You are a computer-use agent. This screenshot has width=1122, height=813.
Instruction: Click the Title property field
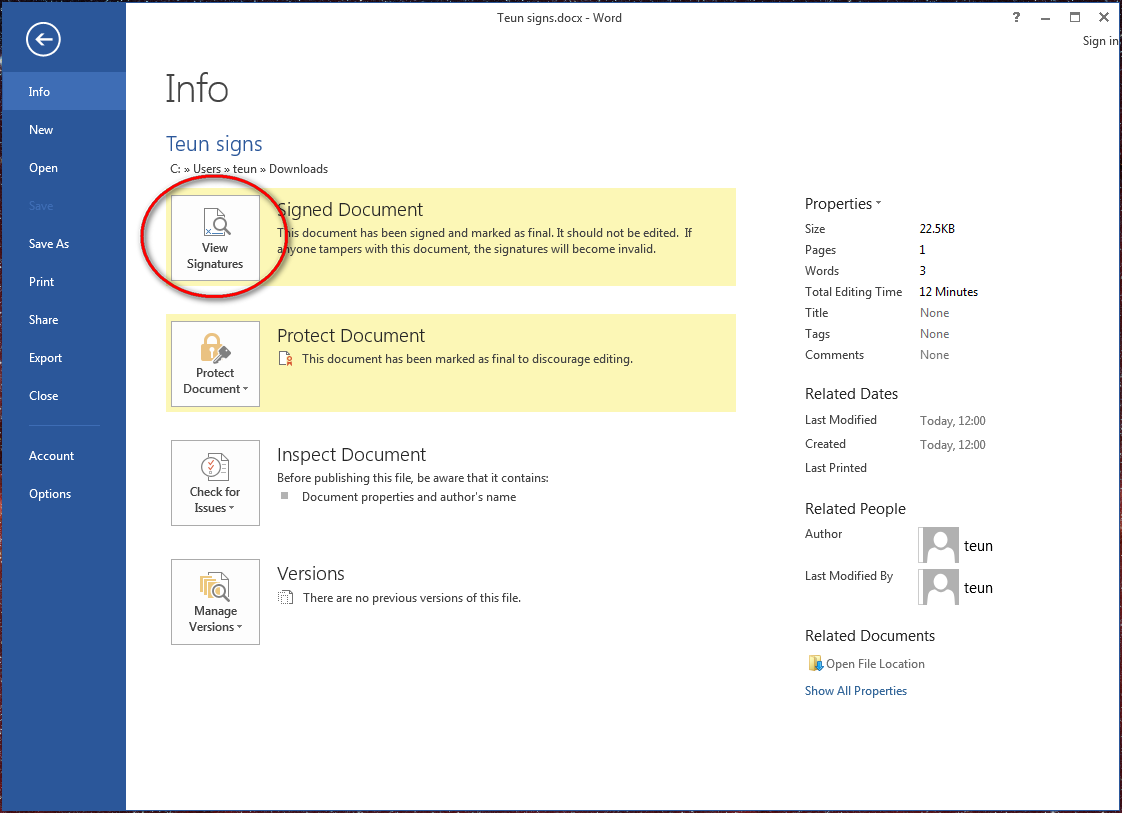click(934, 313)
